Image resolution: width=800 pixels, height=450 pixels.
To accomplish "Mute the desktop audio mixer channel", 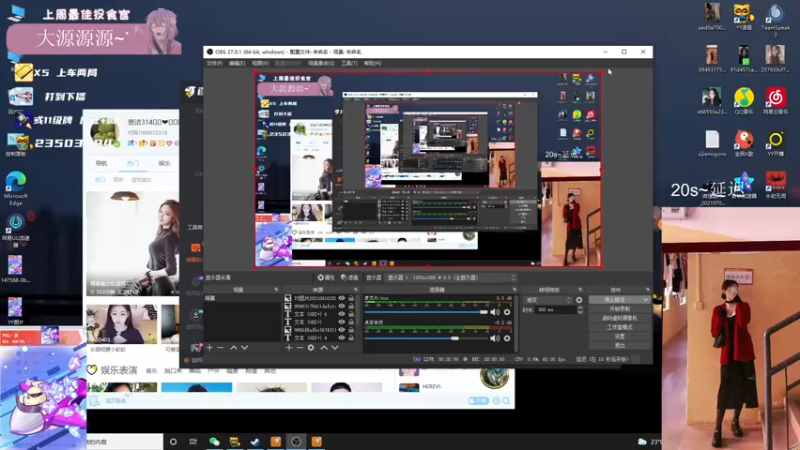I will click(494, 338).
